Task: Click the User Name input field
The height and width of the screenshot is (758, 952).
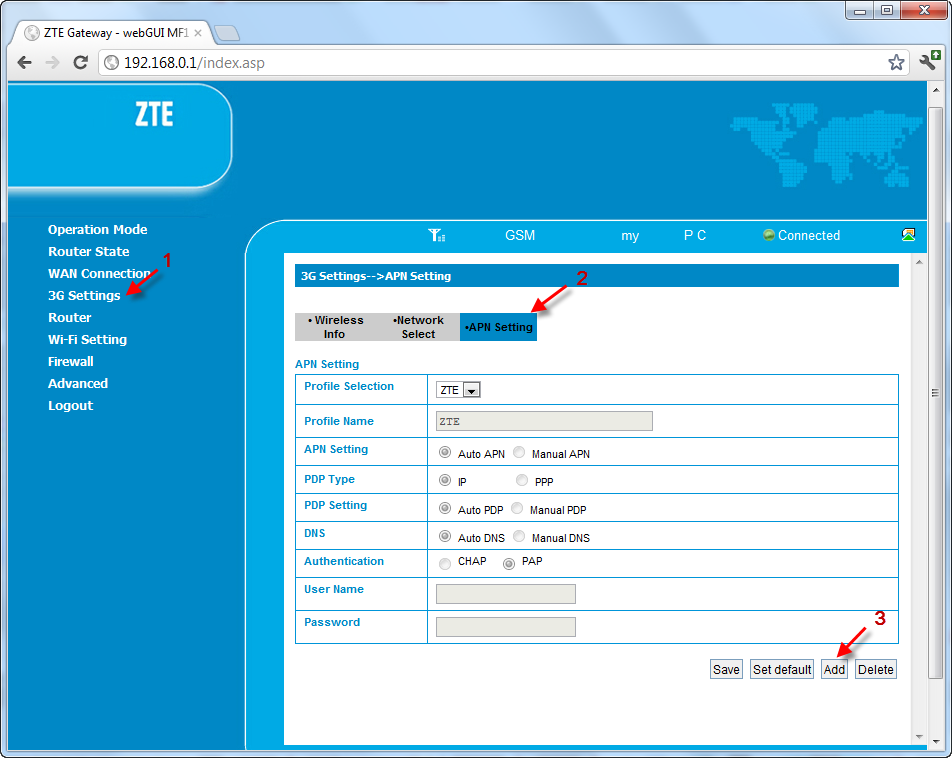Action: pos(506,594)
